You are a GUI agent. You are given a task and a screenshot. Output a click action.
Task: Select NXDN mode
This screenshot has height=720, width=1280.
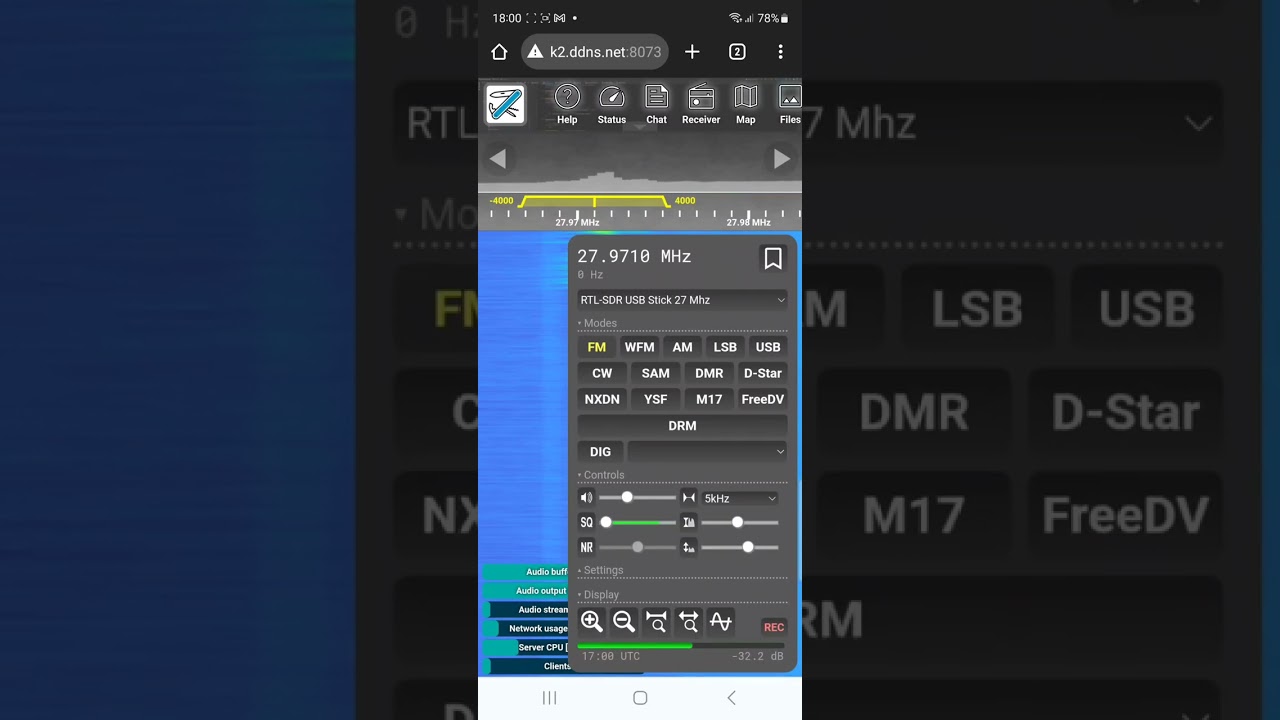point(602,399)
